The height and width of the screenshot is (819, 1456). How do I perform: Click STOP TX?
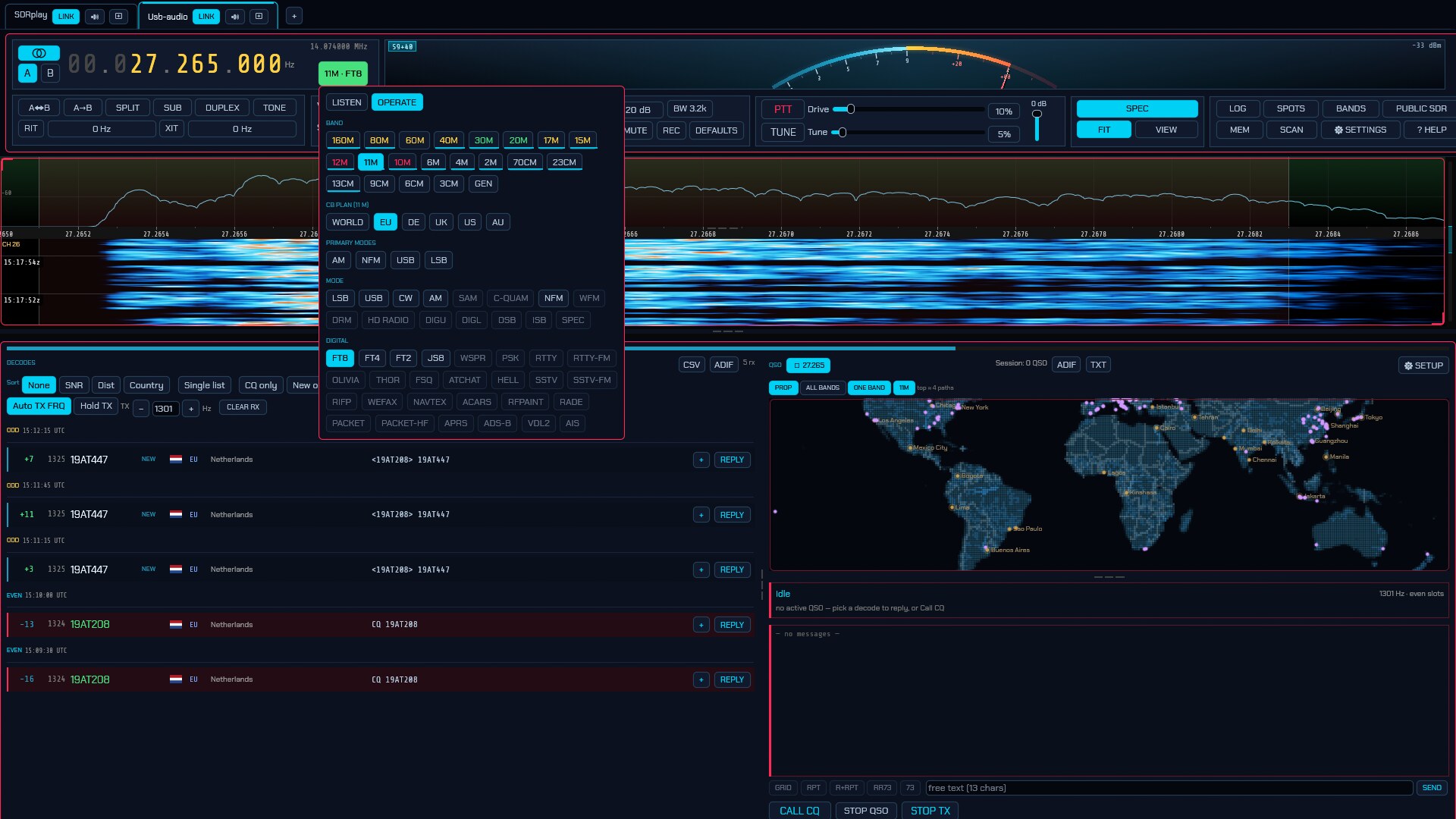click(930, 811)
